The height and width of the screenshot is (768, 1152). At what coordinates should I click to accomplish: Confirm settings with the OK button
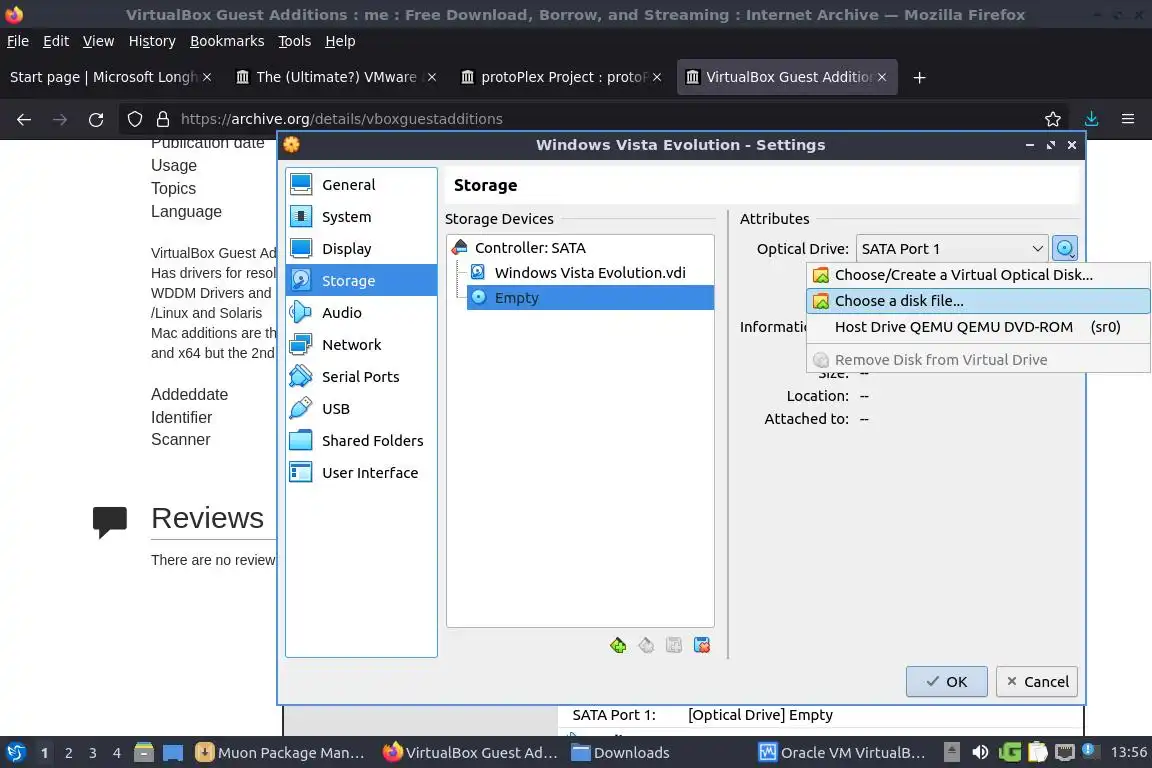(x=946, y=681)
